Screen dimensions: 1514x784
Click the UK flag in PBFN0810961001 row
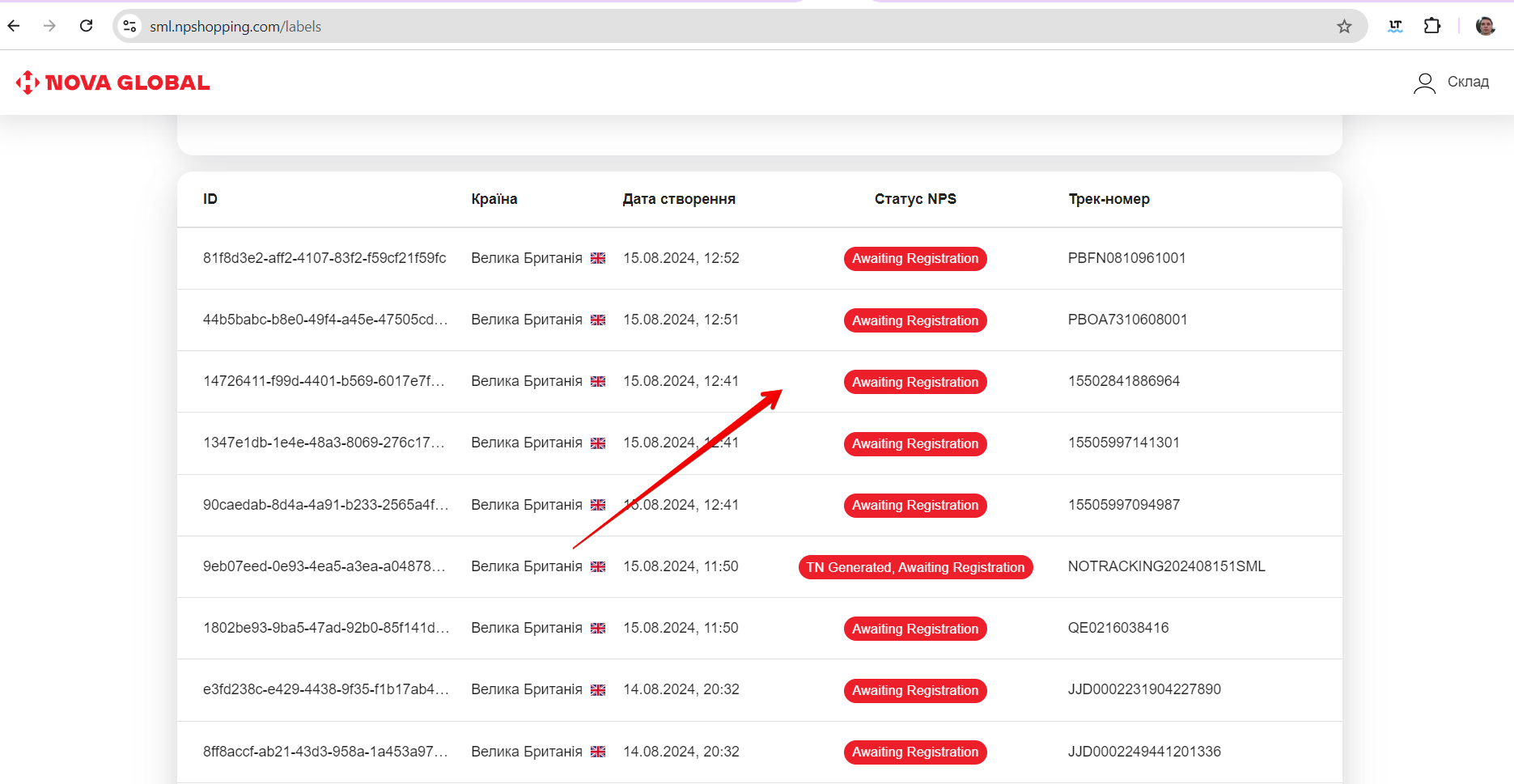click(598, 258)
